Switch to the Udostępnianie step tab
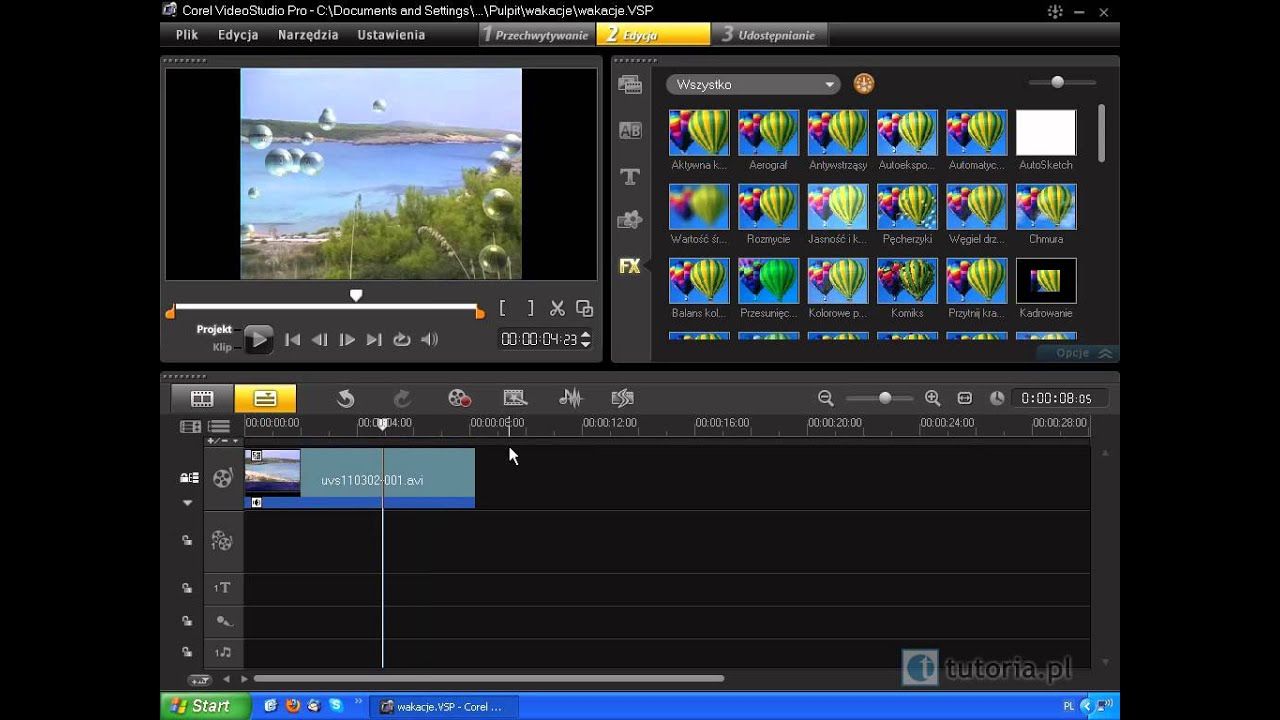The height and width of the screenshot is (720, 1280). (x=769, y=34)
